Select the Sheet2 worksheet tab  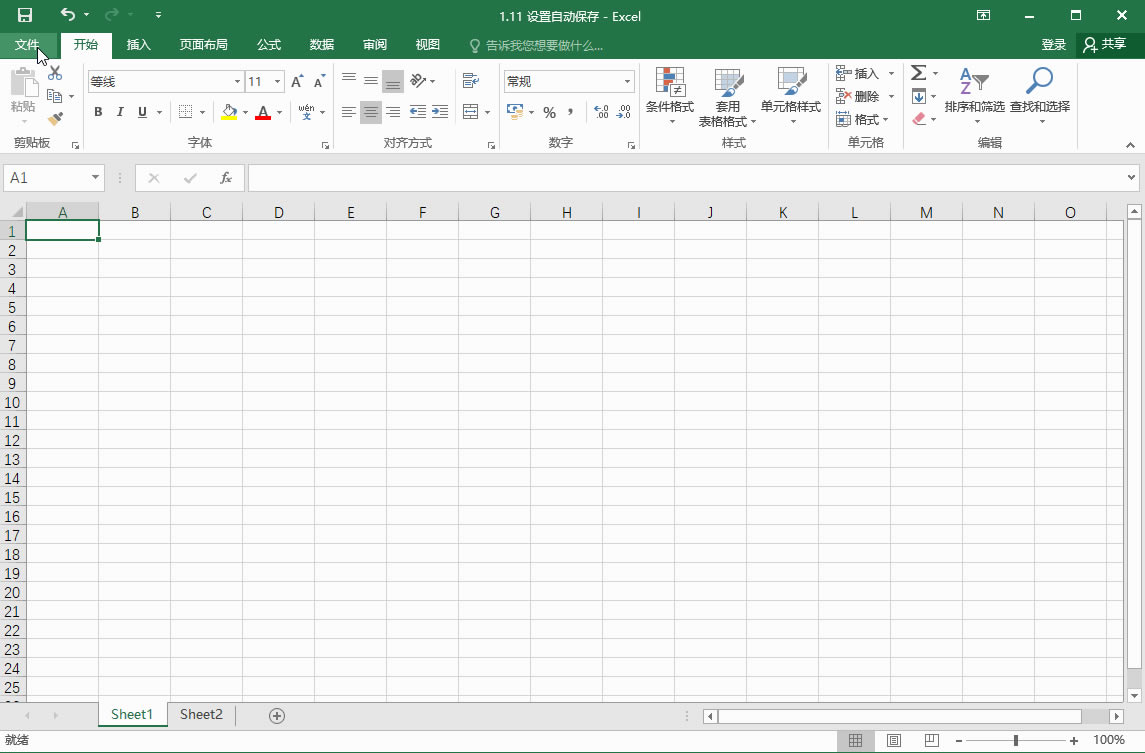pyautogui.click(x=200, y=714)
